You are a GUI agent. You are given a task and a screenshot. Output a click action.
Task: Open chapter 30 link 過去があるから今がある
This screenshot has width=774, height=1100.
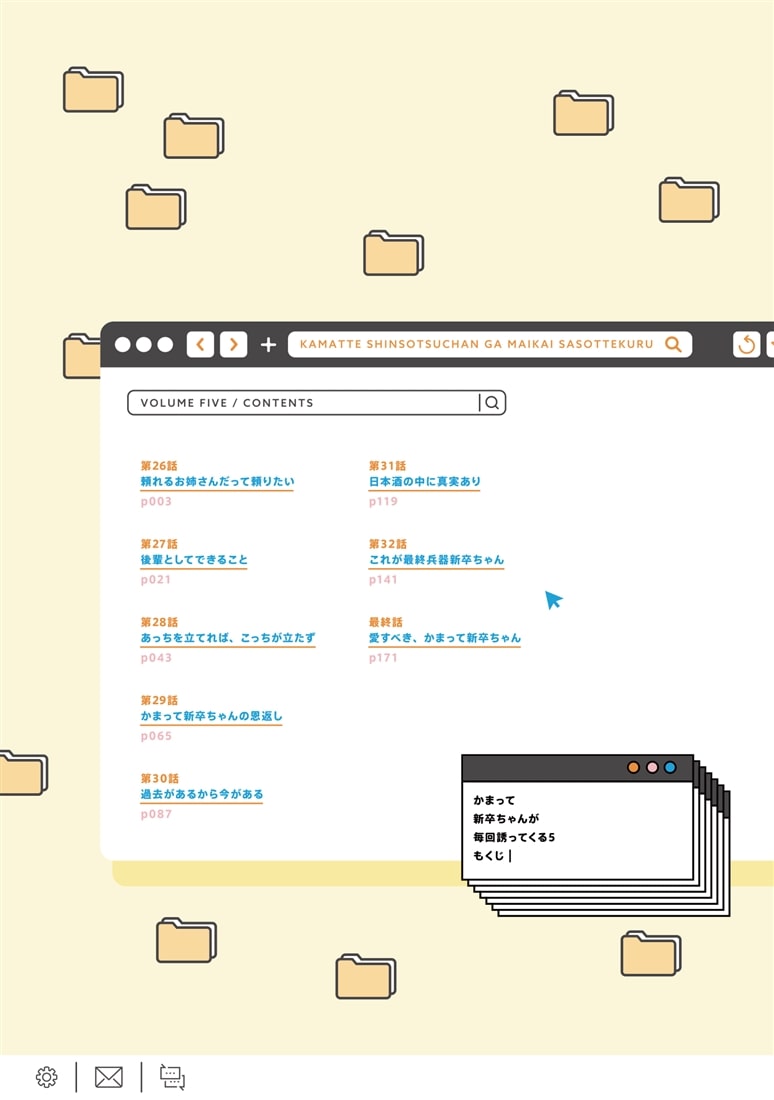click(202, 795)
